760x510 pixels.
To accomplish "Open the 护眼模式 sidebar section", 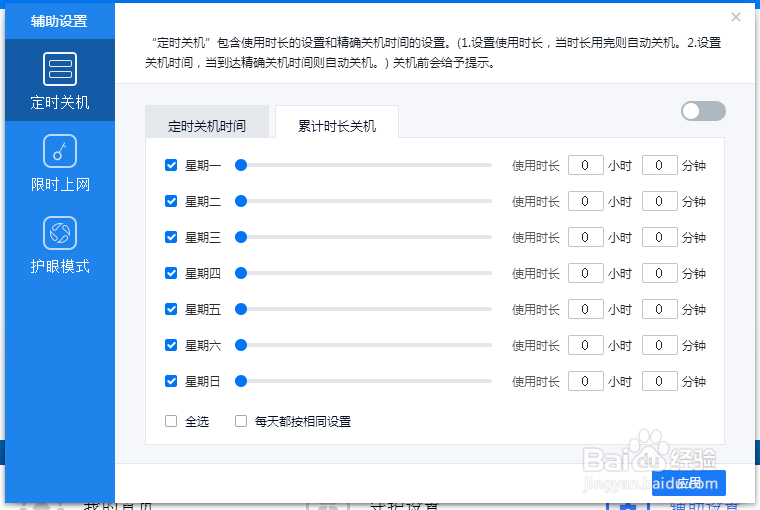I will [60, 245].
